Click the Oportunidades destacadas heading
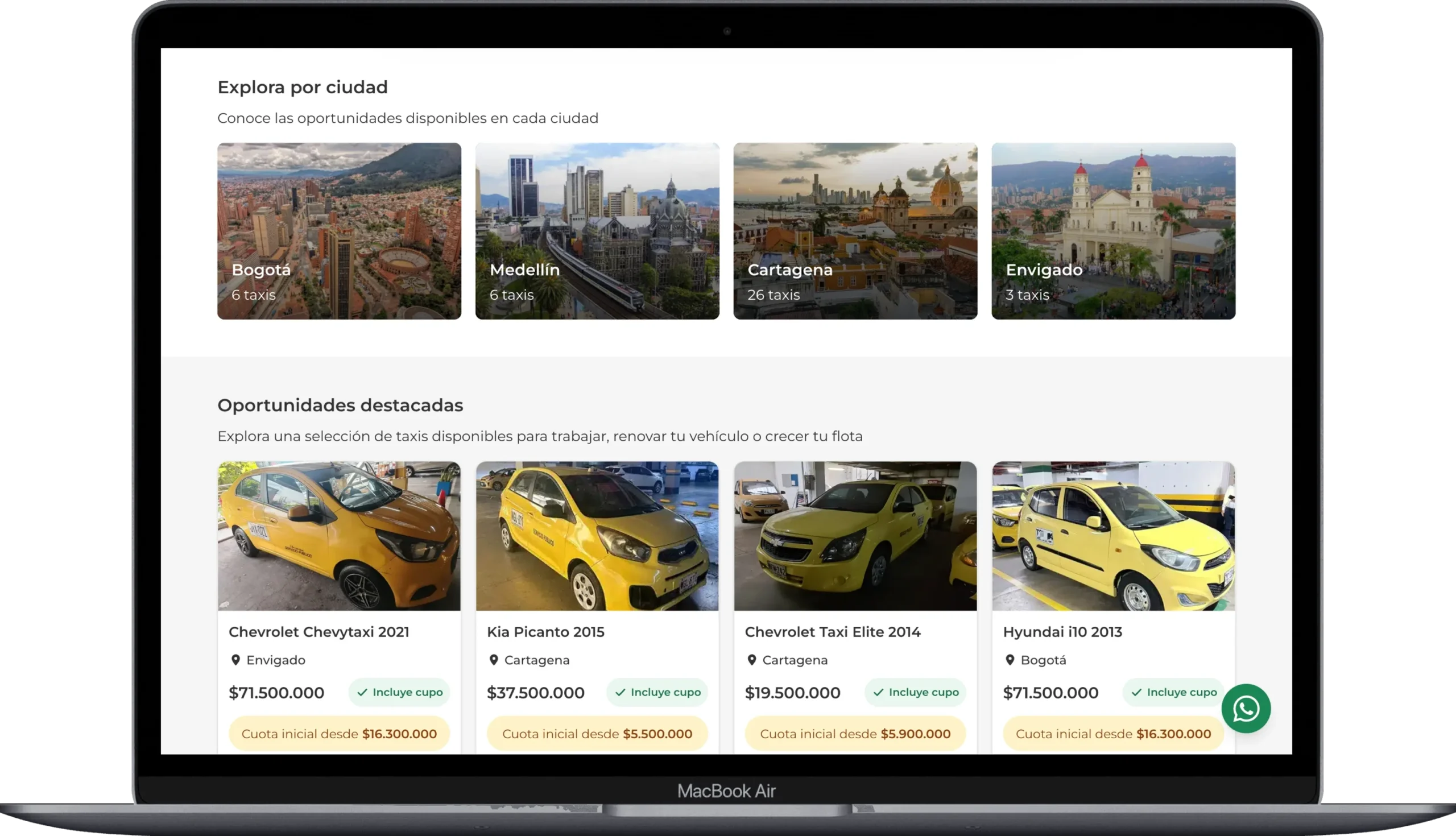Viewport: 1456px width, 836px height. click(x=340, y=405)
